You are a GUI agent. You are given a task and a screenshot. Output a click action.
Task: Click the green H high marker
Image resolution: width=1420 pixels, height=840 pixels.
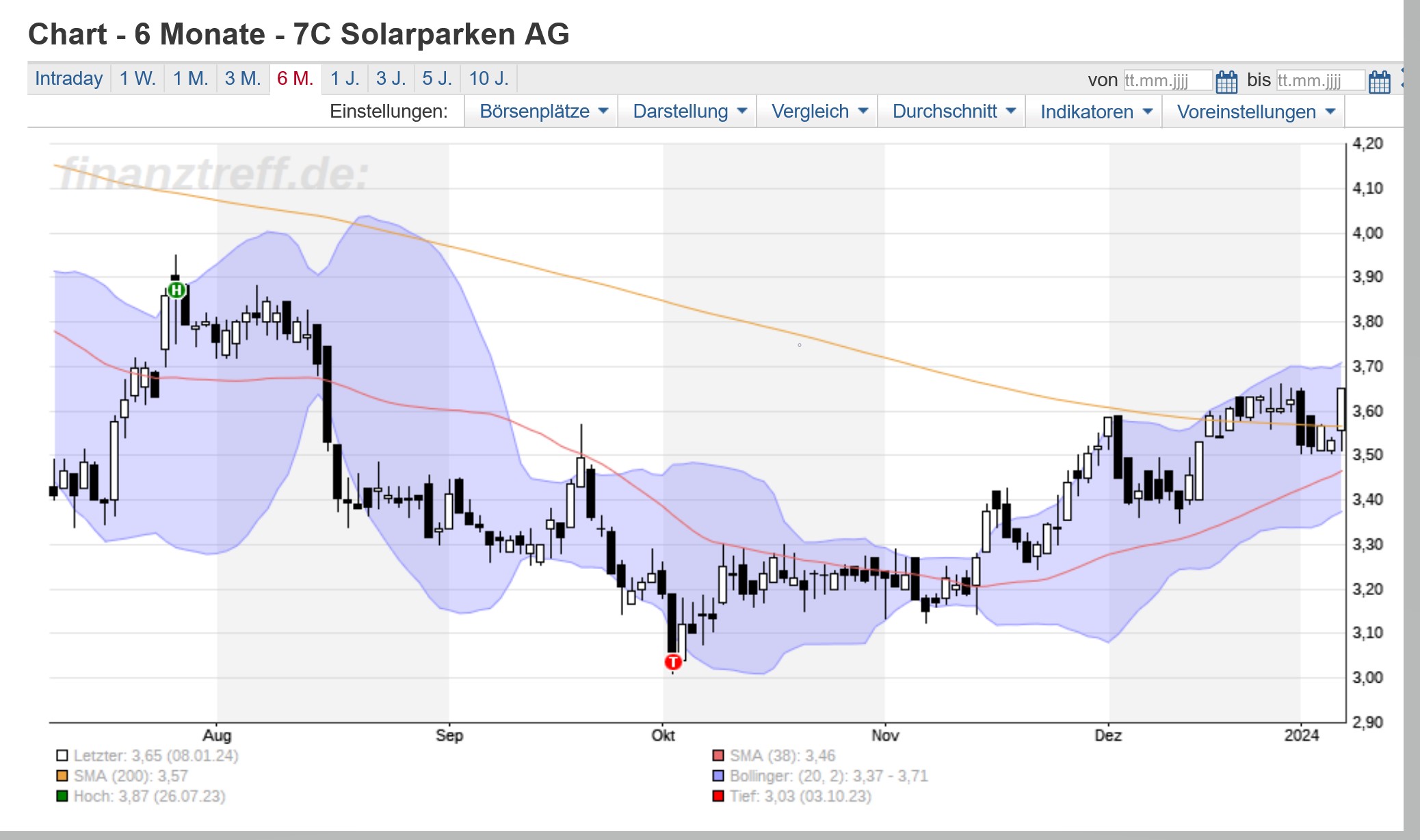[176, 290]
